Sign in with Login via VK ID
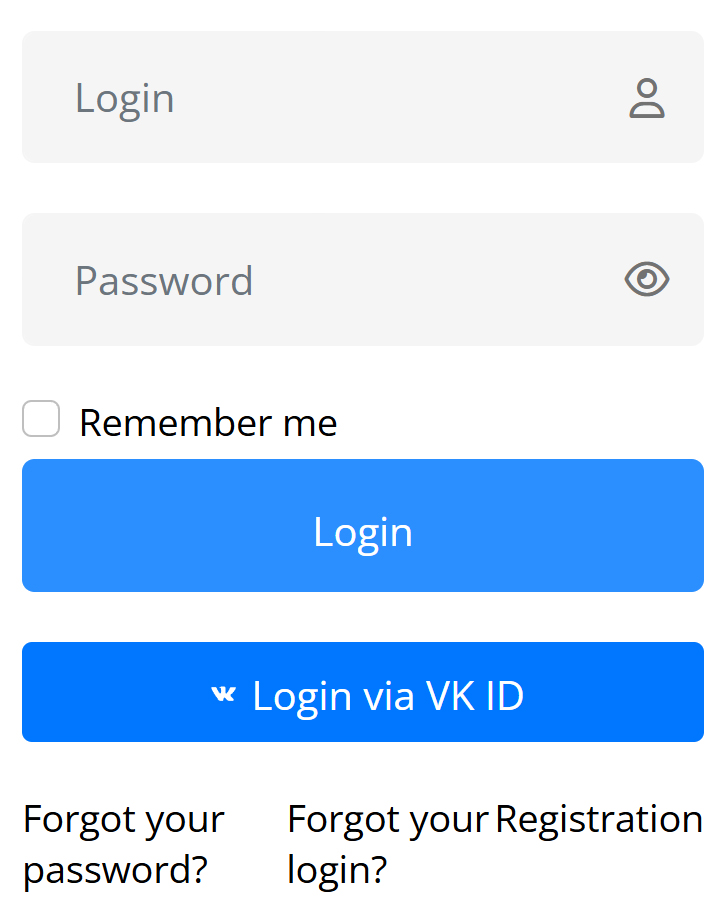 363,692
